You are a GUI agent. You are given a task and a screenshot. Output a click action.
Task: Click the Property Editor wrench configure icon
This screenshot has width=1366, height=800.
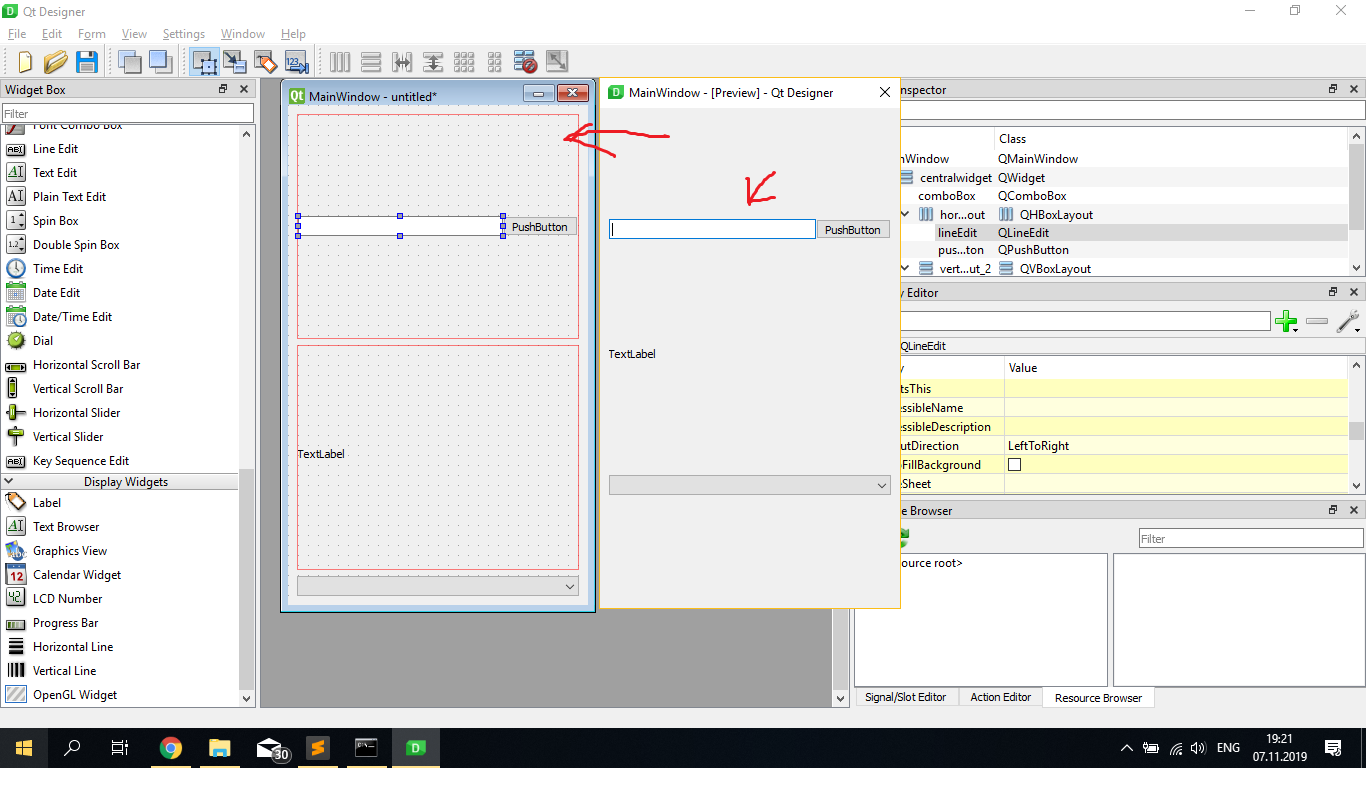click(x=1347, y=321)
